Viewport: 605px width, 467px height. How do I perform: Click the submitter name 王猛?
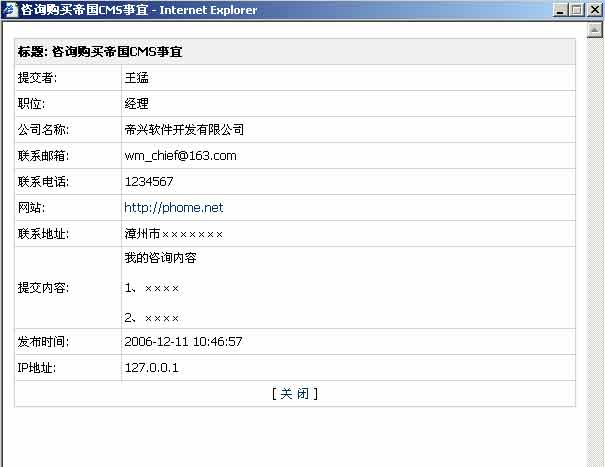point(136,78)
